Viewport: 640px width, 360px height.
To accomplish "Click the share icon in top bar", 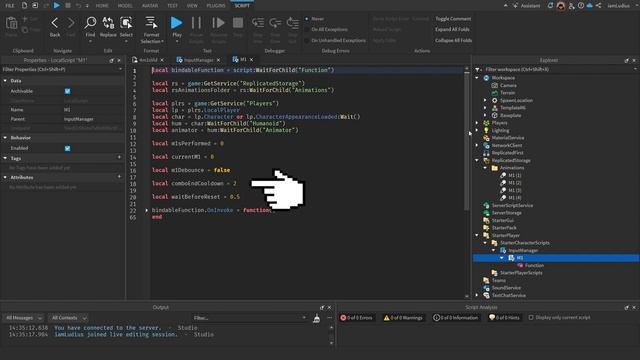I will (x=599, y=5).
